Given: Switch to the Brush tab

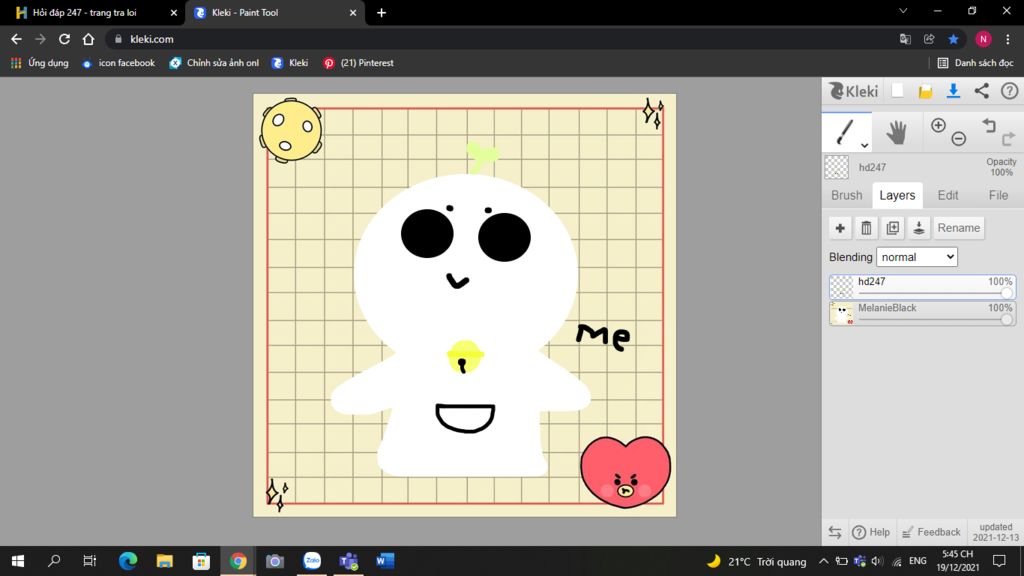Looking at the screenshot, I should 846,195.
